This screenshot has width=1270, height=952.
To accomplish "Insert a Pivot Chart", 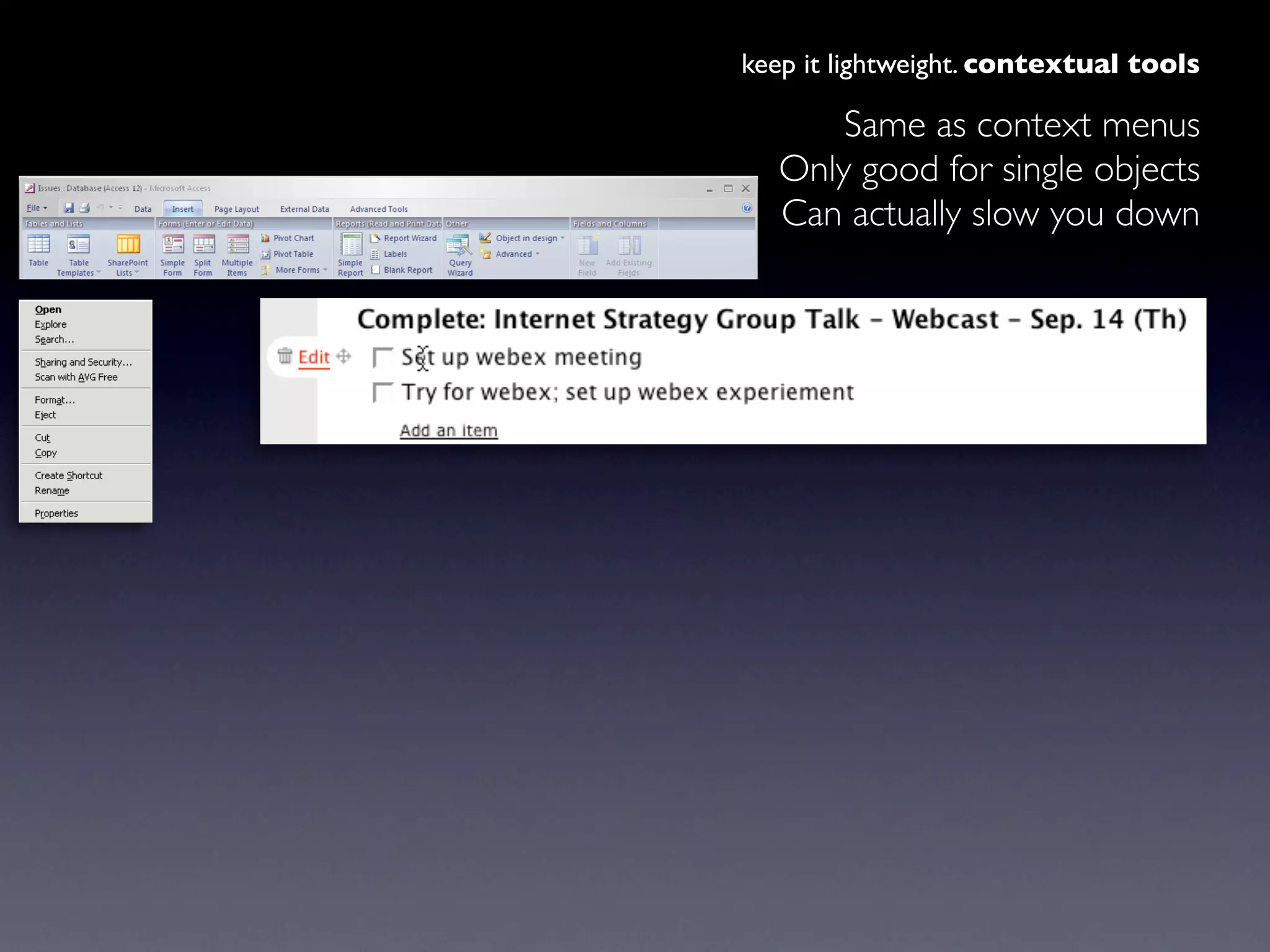I will tap(288, 238).
